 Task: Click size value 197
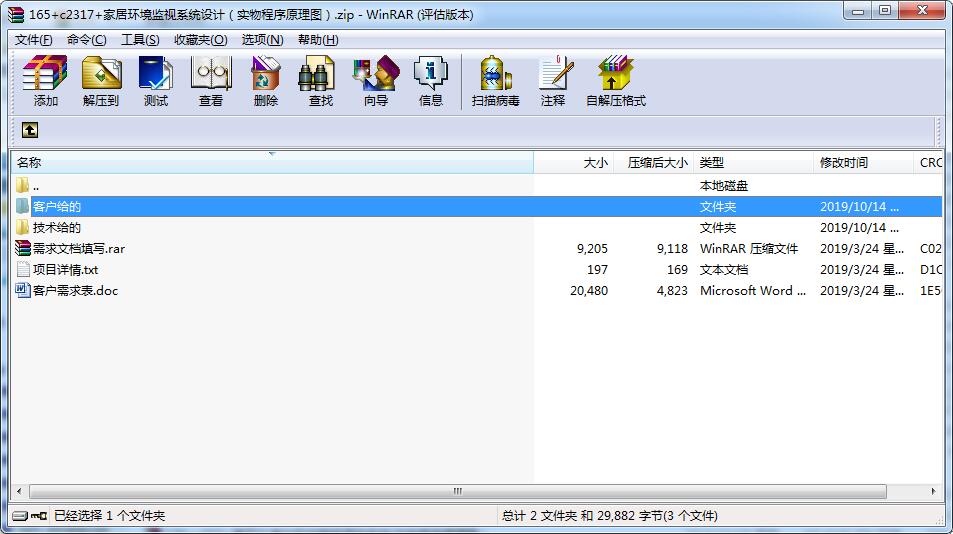pos(597,269)
